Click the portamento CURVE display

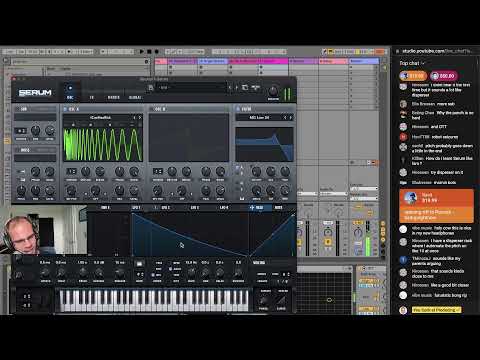tap(281, 300)
